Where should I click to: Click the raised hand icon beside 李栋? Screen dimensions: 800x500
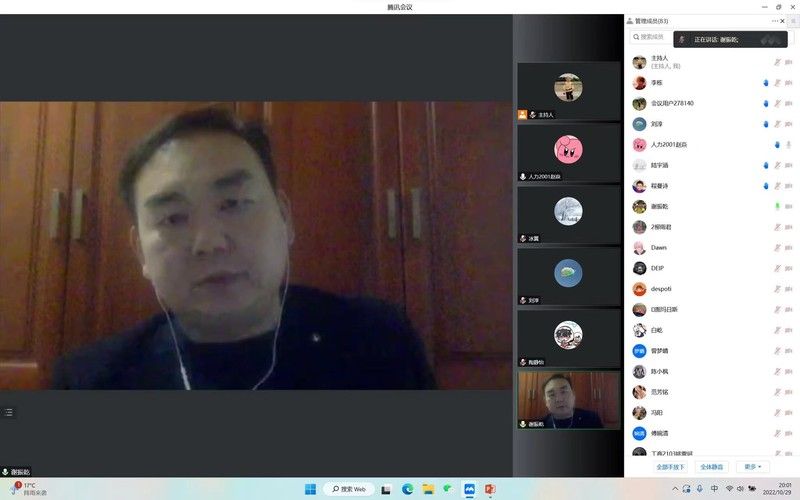click(765, 83)
